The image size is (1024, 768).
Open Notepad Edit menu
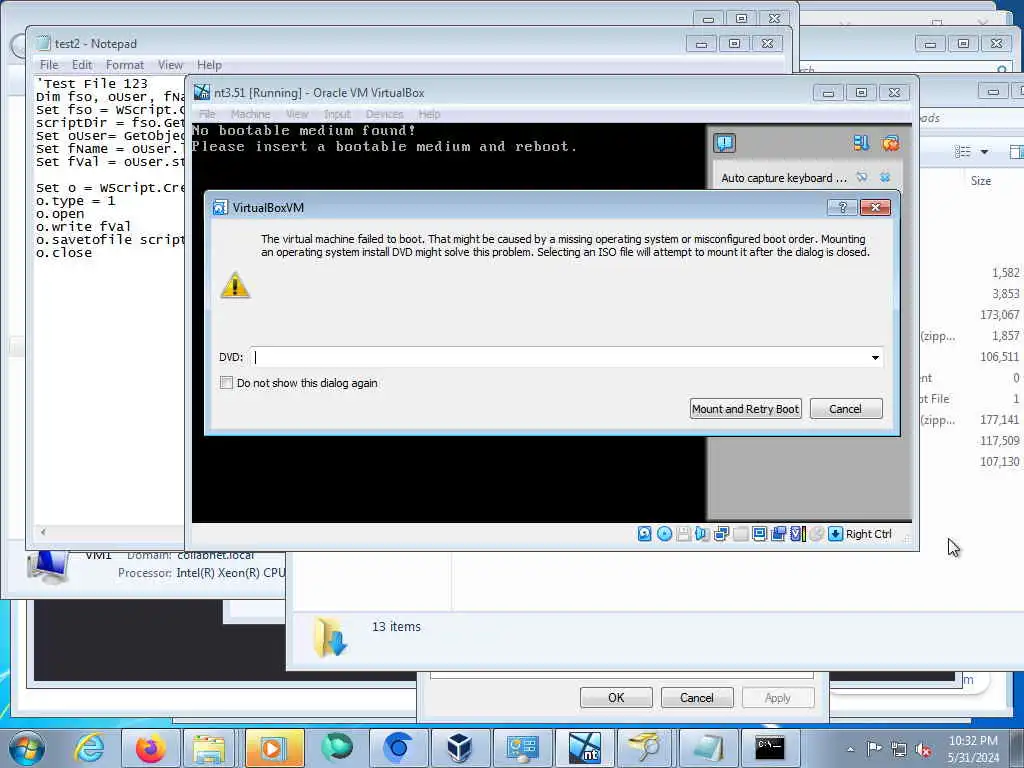82,65
